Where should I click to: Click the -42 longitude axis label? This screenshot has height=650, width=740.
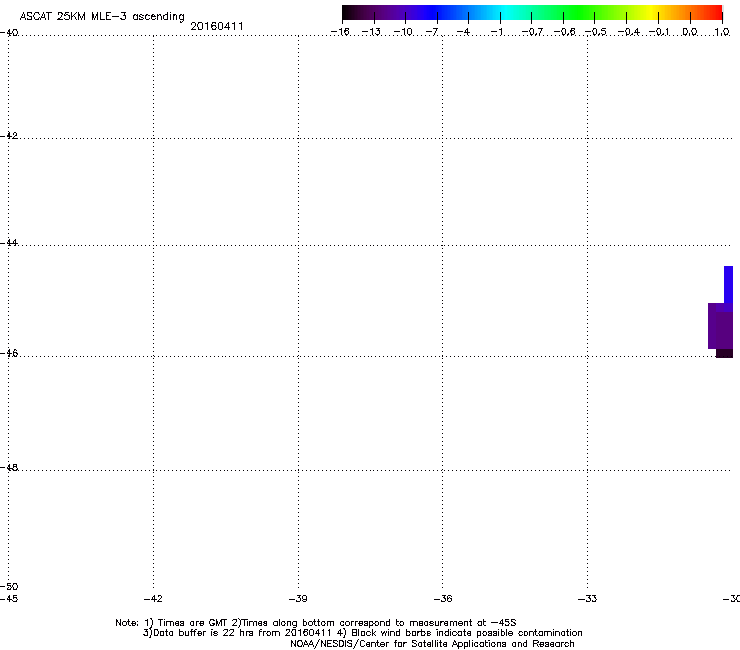[x=153, y=599]
